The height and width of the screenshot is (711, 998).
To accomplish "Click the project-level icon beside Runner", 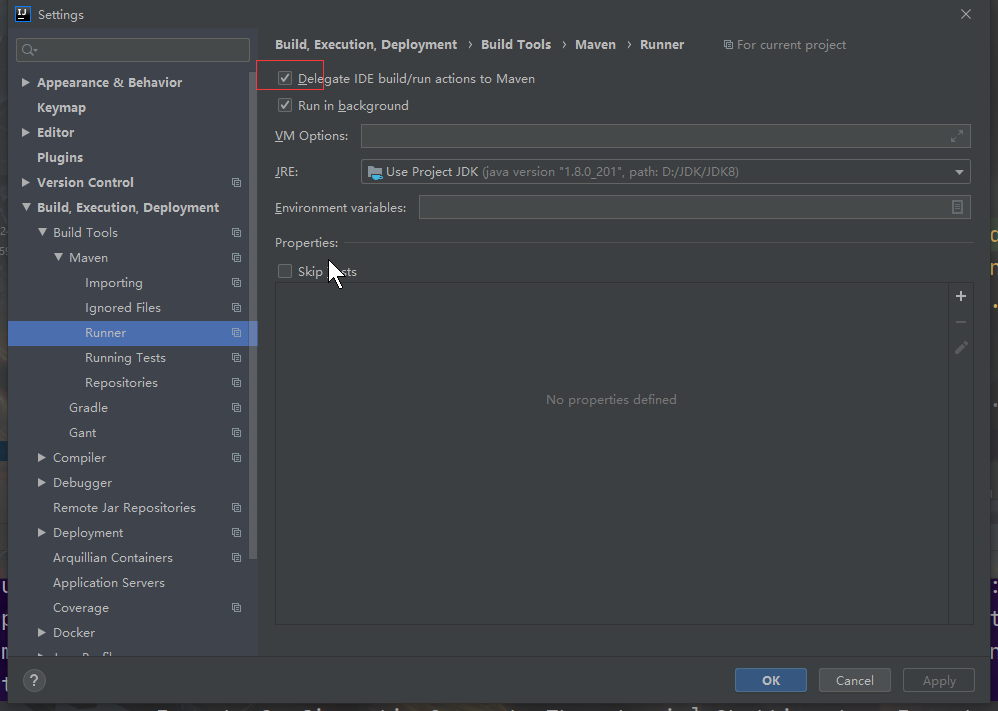I will point(237,333).
